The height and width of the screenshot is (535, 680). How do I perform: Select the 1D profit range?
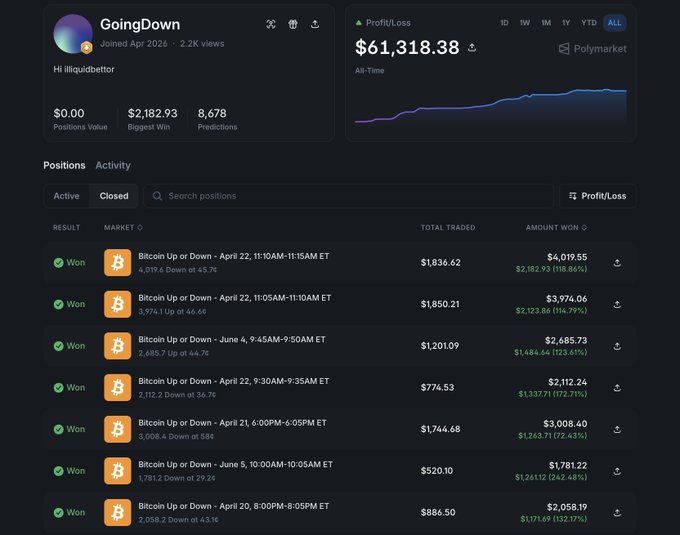tap(504, 23)
